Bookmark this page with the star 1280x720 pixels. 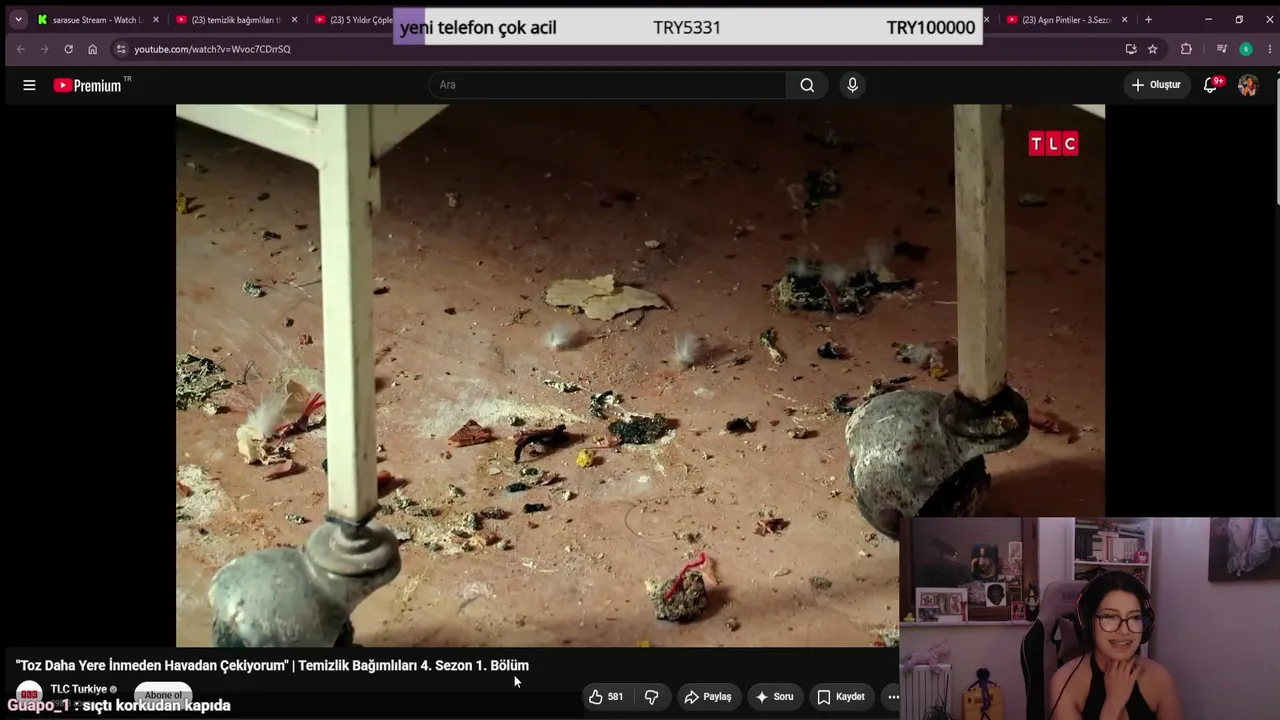coord(1152,49)
